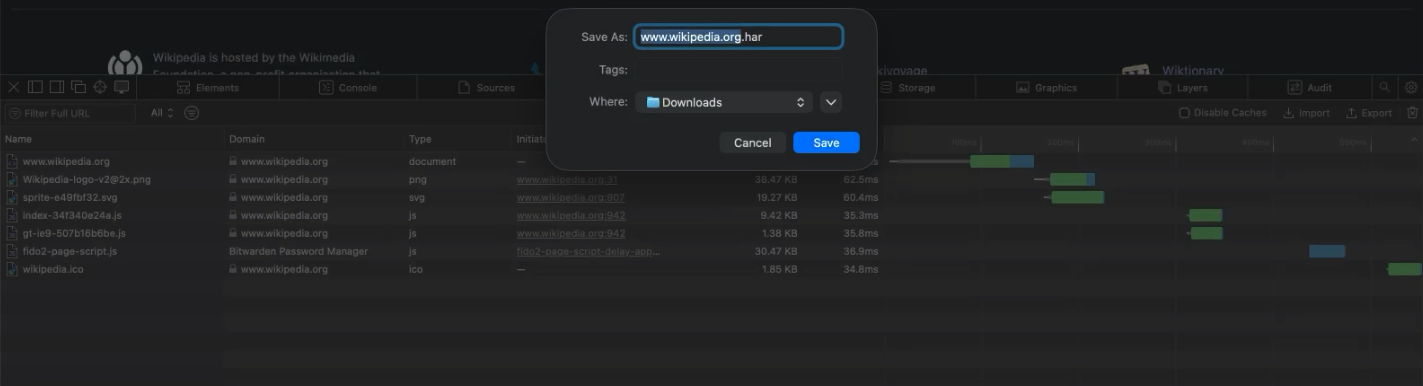This screenshot has height=386, width=1423.
Task: Click the script icon for index-34f340e24a.js
Action: [x=12, y=215]
